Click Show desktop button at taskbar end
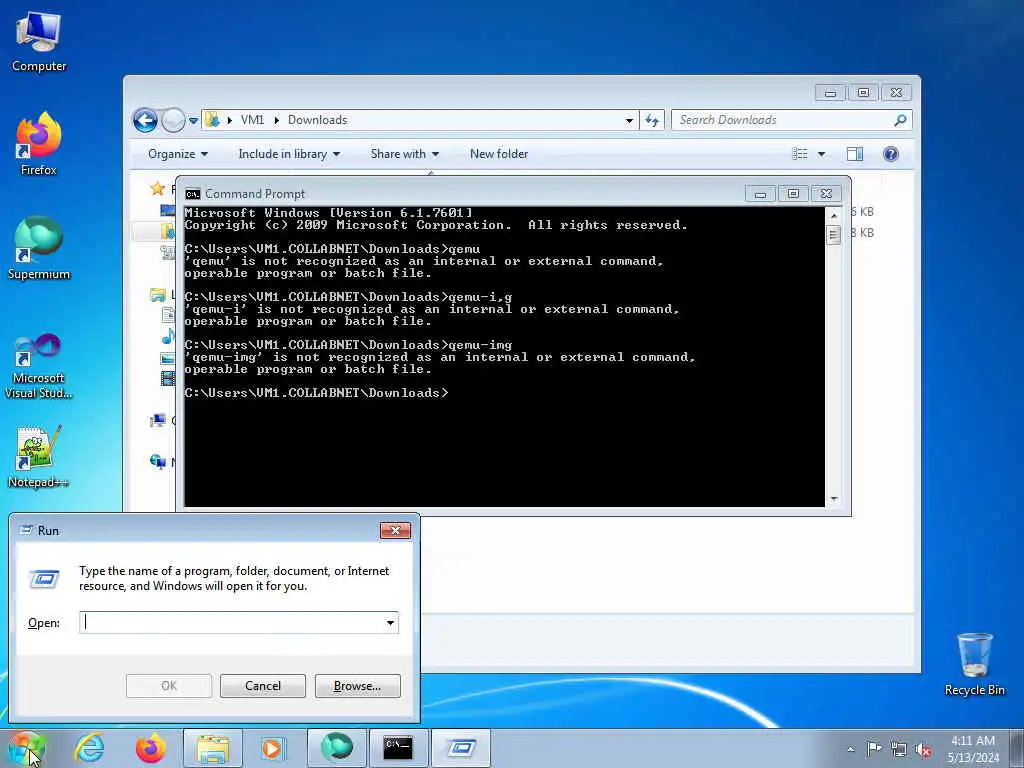 pyautogui.click(x=1017, y=749)
